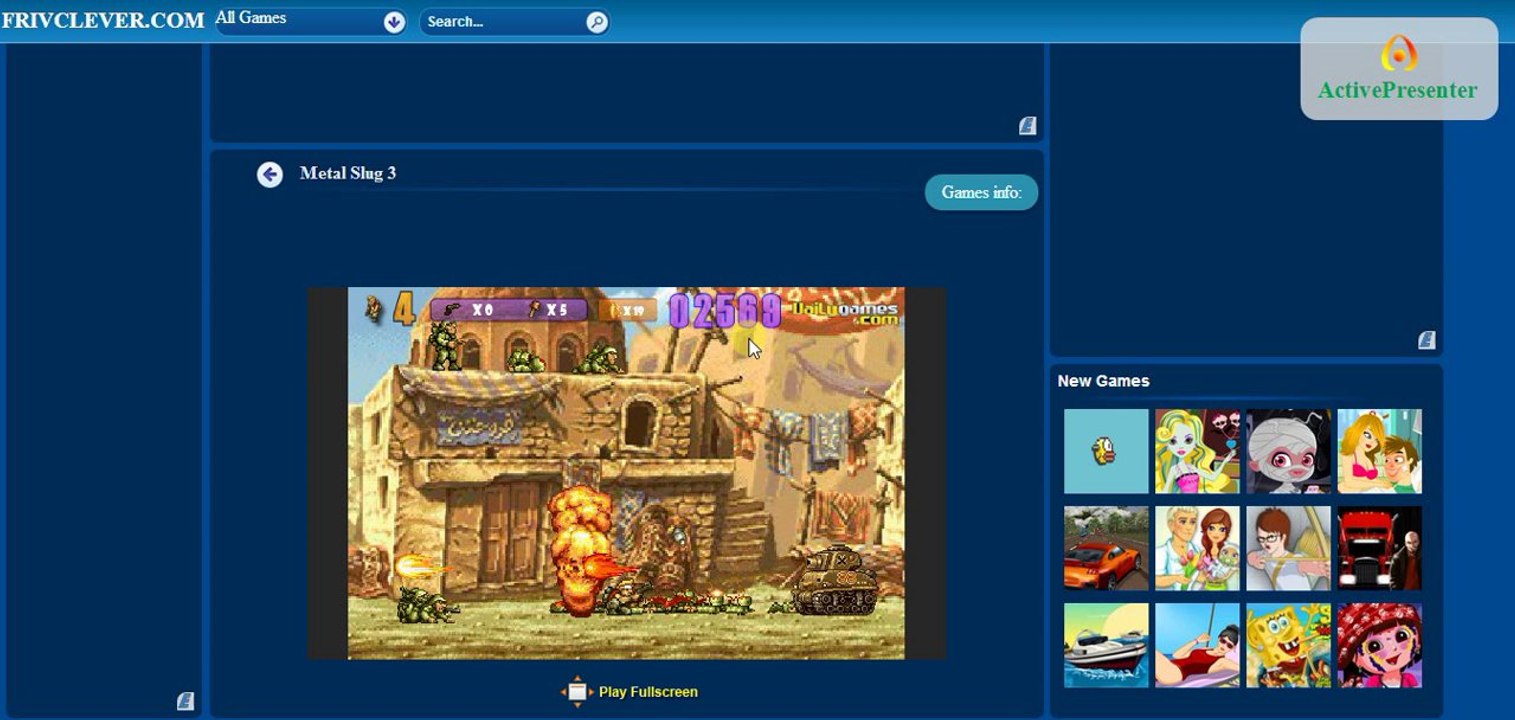This screenshot has height=720, width=1515.
Task: Click the back arrow beside Metal Slug 3
Action: [270, 174]
